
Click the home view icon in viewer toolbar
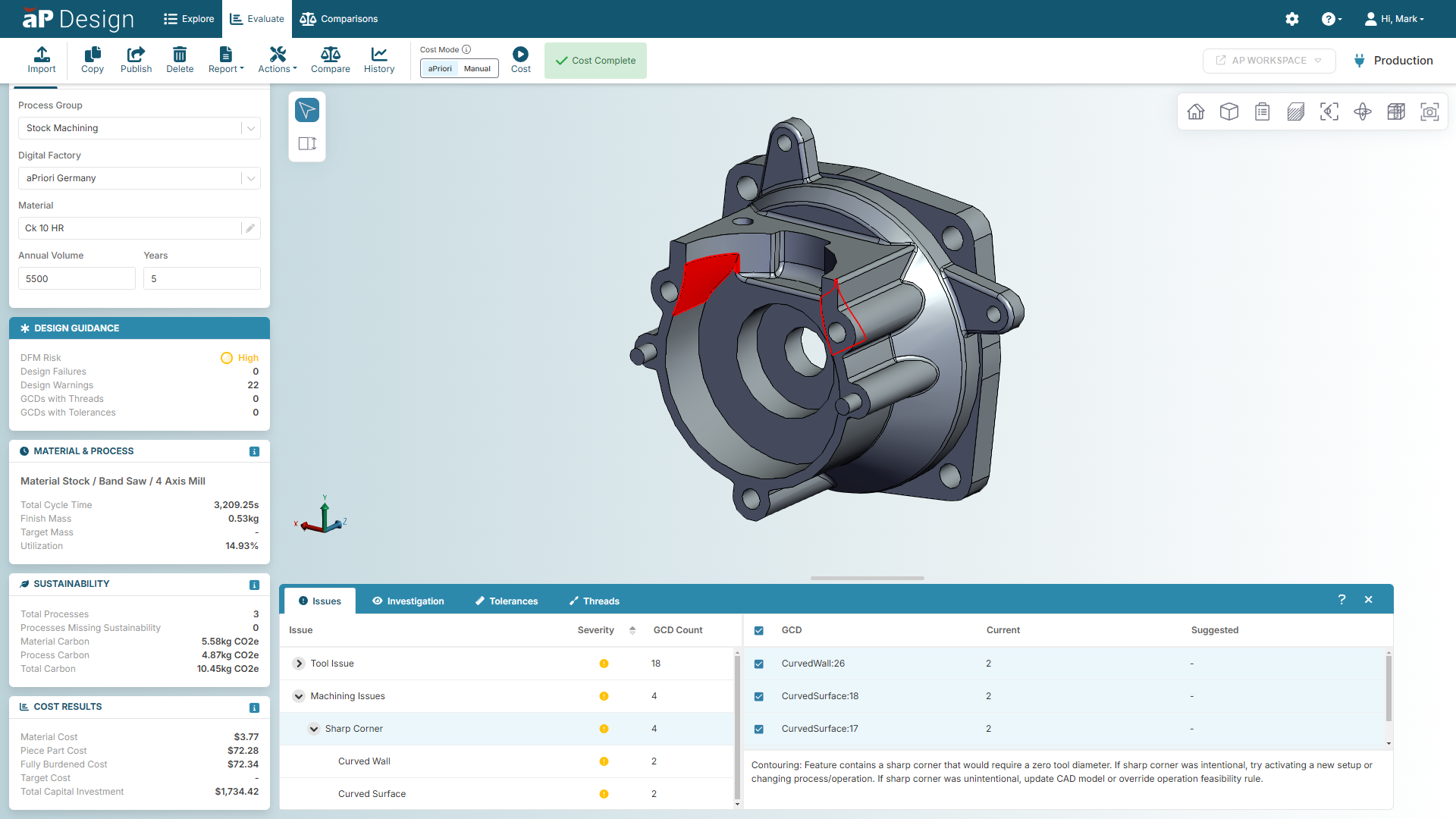[x=1196, y=112]
